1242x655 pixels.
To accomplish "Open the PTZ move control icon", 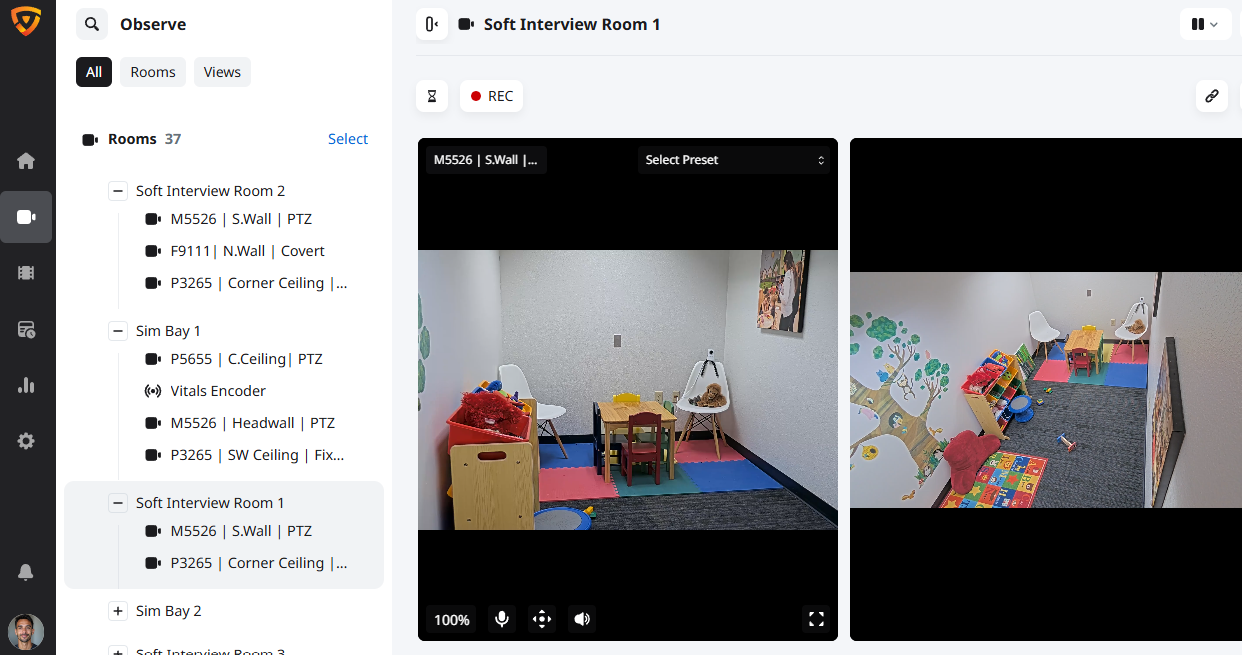I will point(542,619).
